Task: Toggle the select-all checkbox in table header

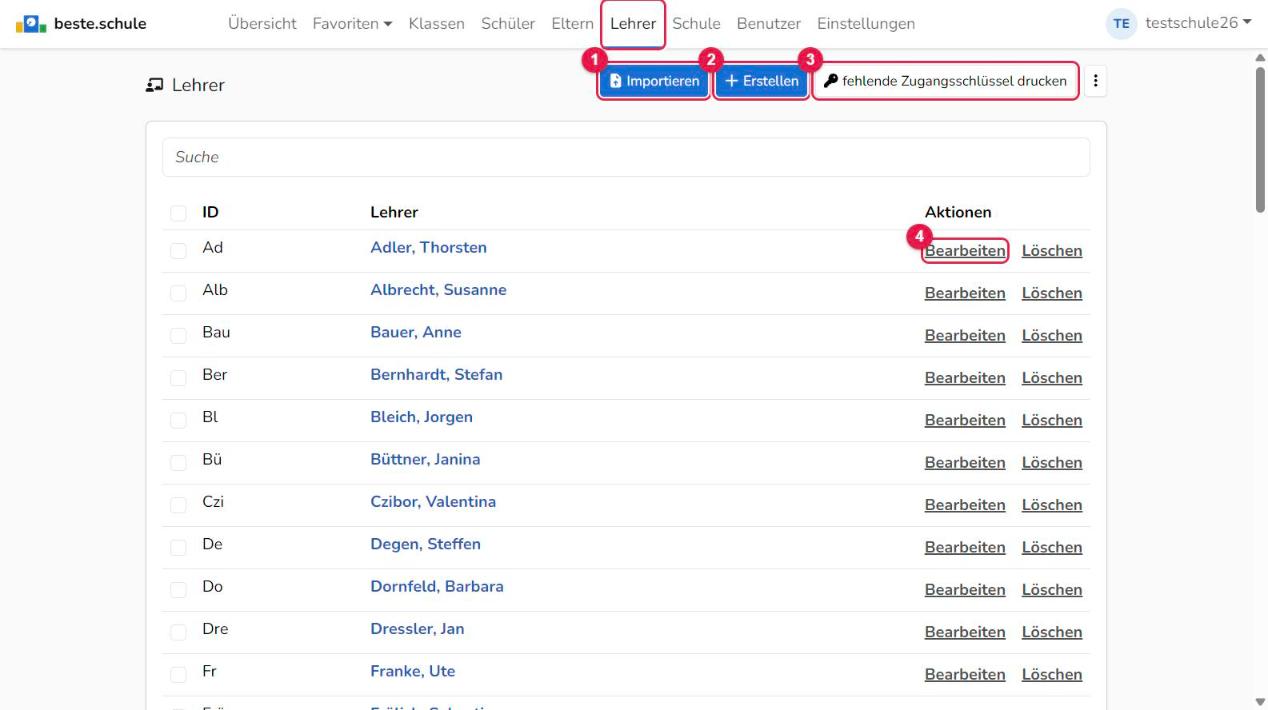Action: [x=178, y=213]
